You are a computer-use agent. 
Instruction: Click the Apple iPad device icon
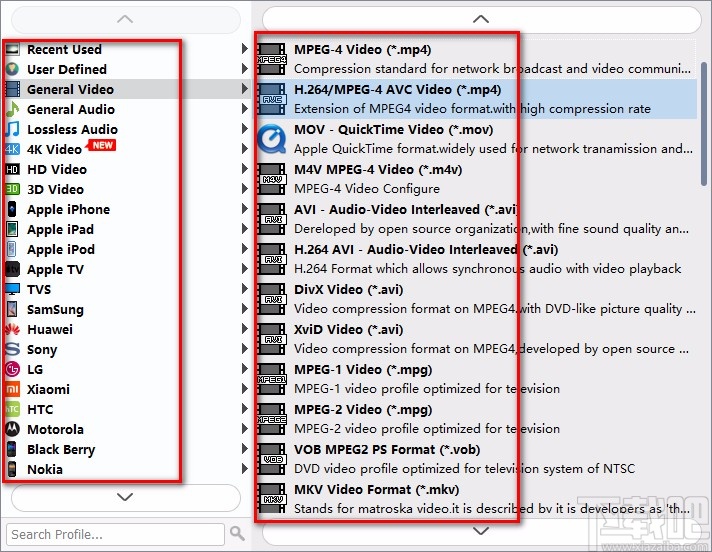click(x=12, y=229)
